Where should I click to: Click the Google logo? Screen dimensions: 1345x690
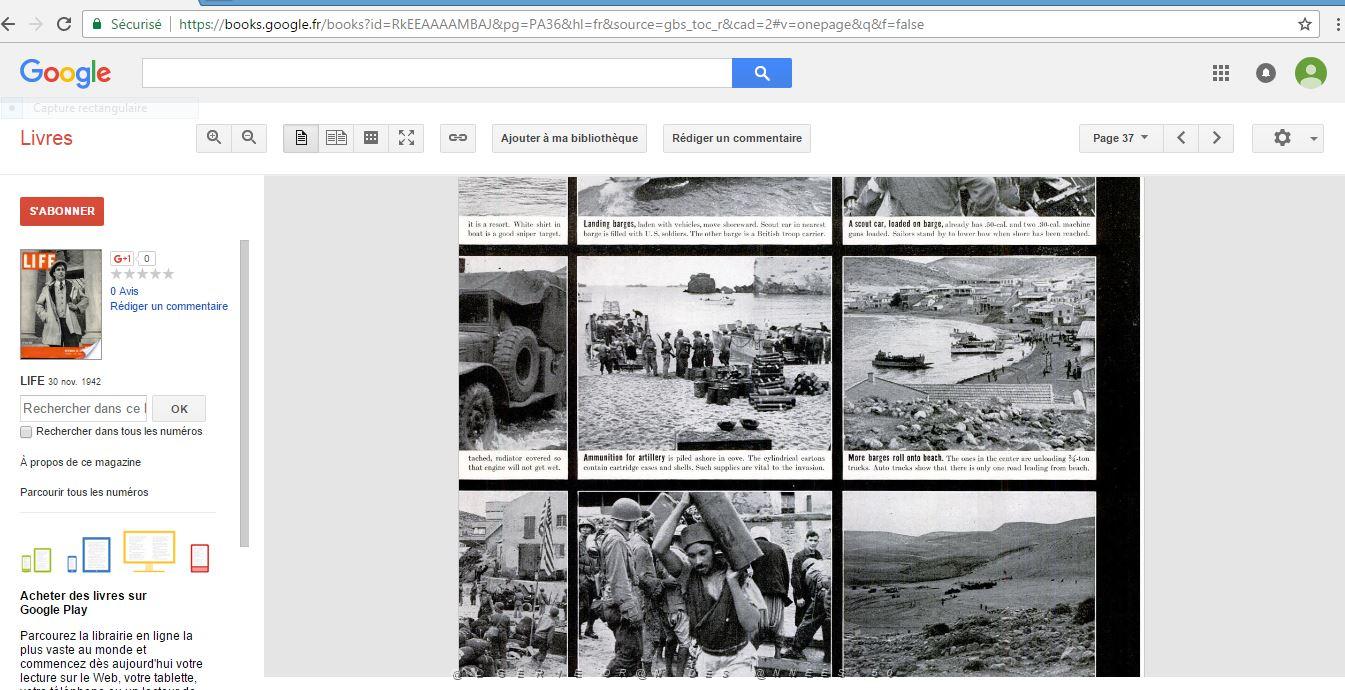coord(65,73)
